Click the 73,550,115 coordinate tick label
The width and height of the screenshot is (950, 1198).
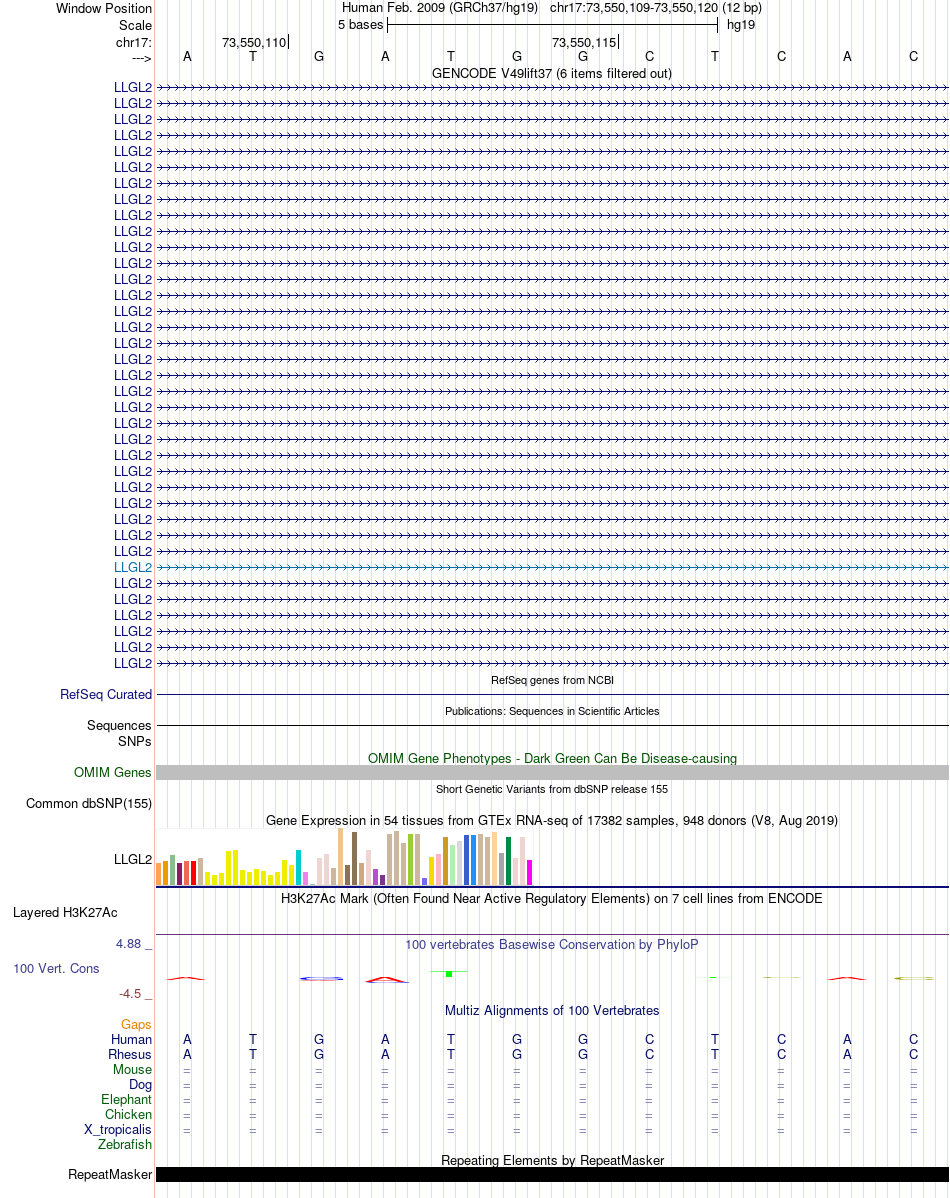click(x=584, y=43)
